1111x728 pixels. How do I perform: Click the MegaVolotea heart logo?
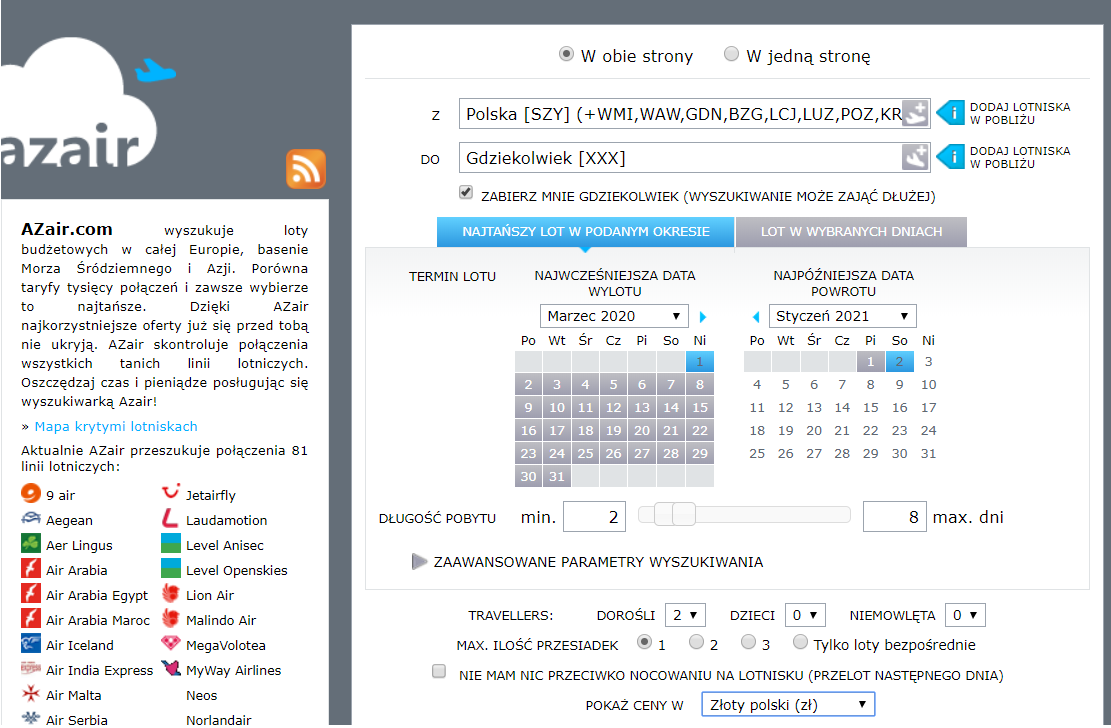coord(171,643)
